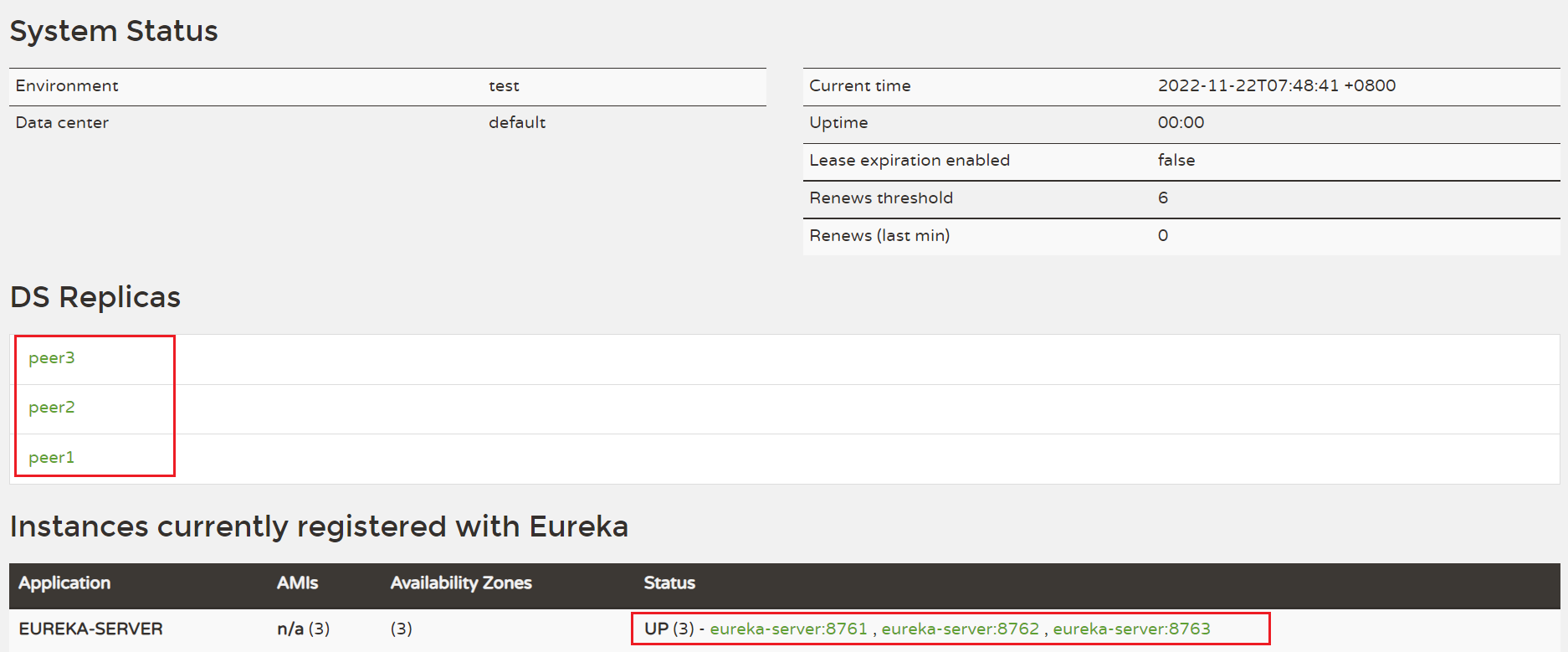Select the n/a (3) AMIs cell
Viewport: 1568px width, 652px height.
click(x=303, y=629)
